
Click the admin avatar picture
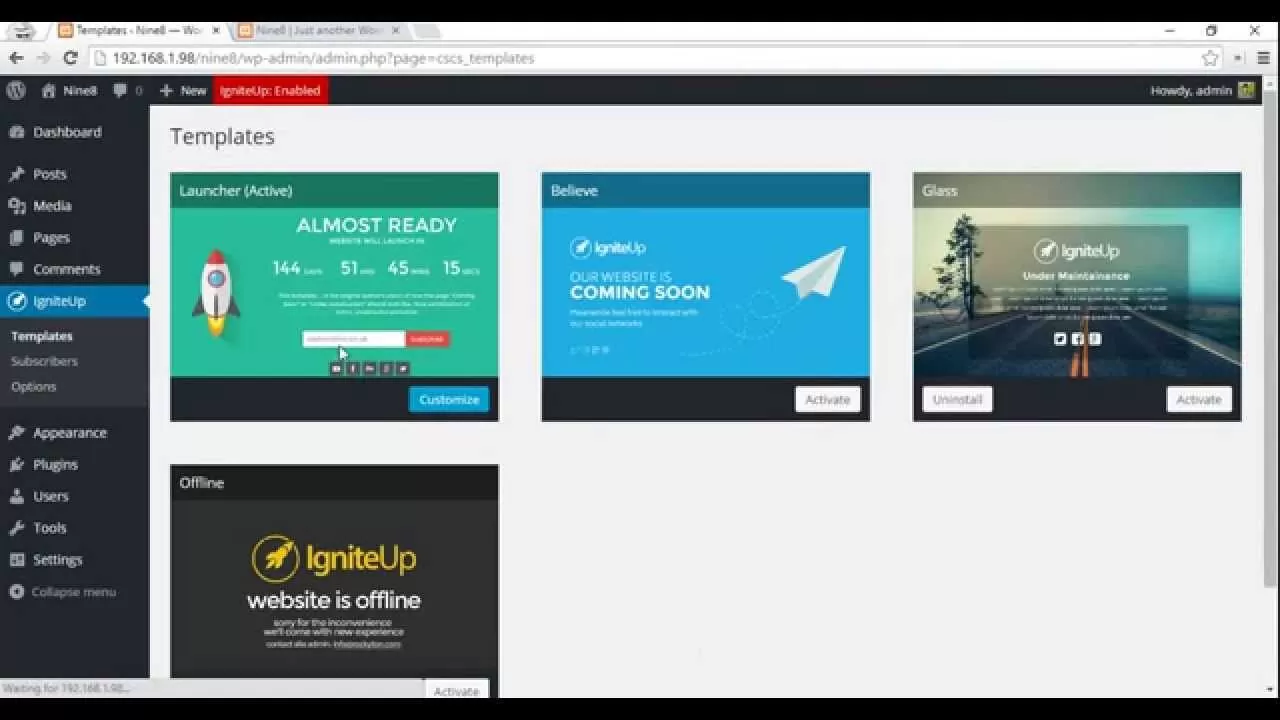[1246, 90]
